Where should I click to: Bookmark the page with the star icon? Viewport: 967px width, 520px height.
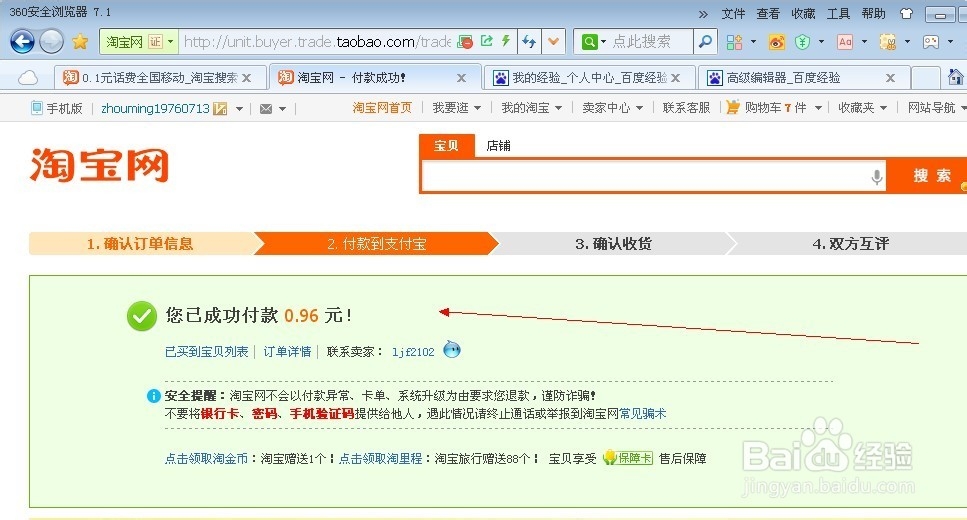coord(80,41)
